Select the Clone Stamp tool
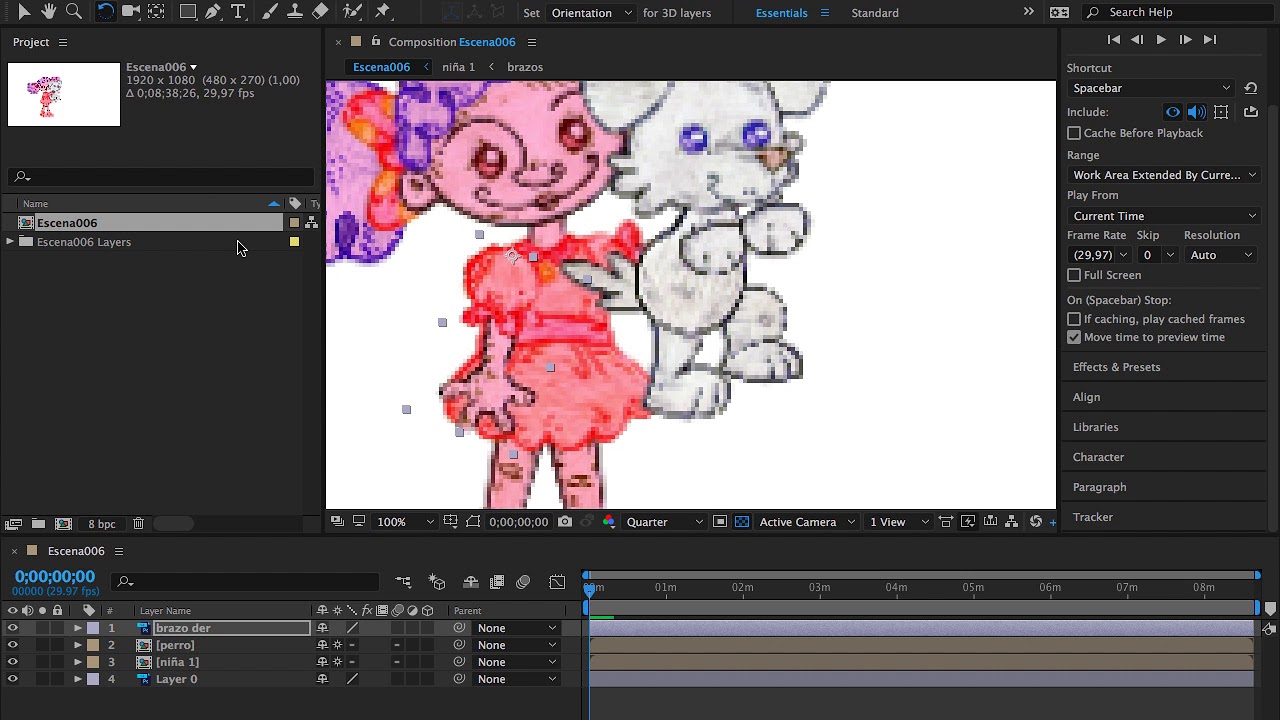The image size is (1280, 720). pos(294,12)
